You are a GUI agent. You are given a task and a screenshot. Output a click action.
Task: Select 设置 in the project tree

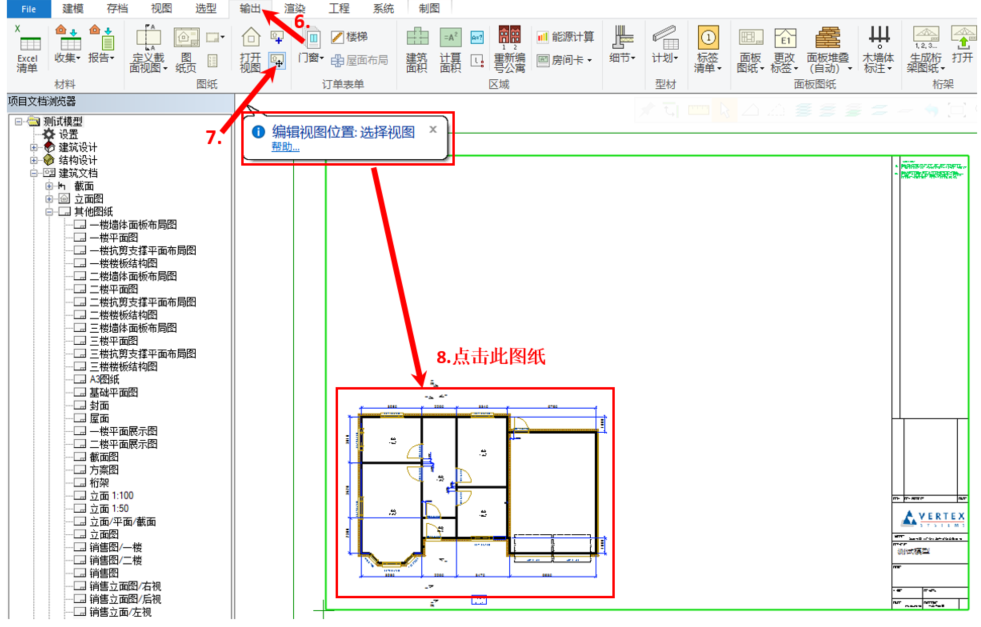coord(68,135)
